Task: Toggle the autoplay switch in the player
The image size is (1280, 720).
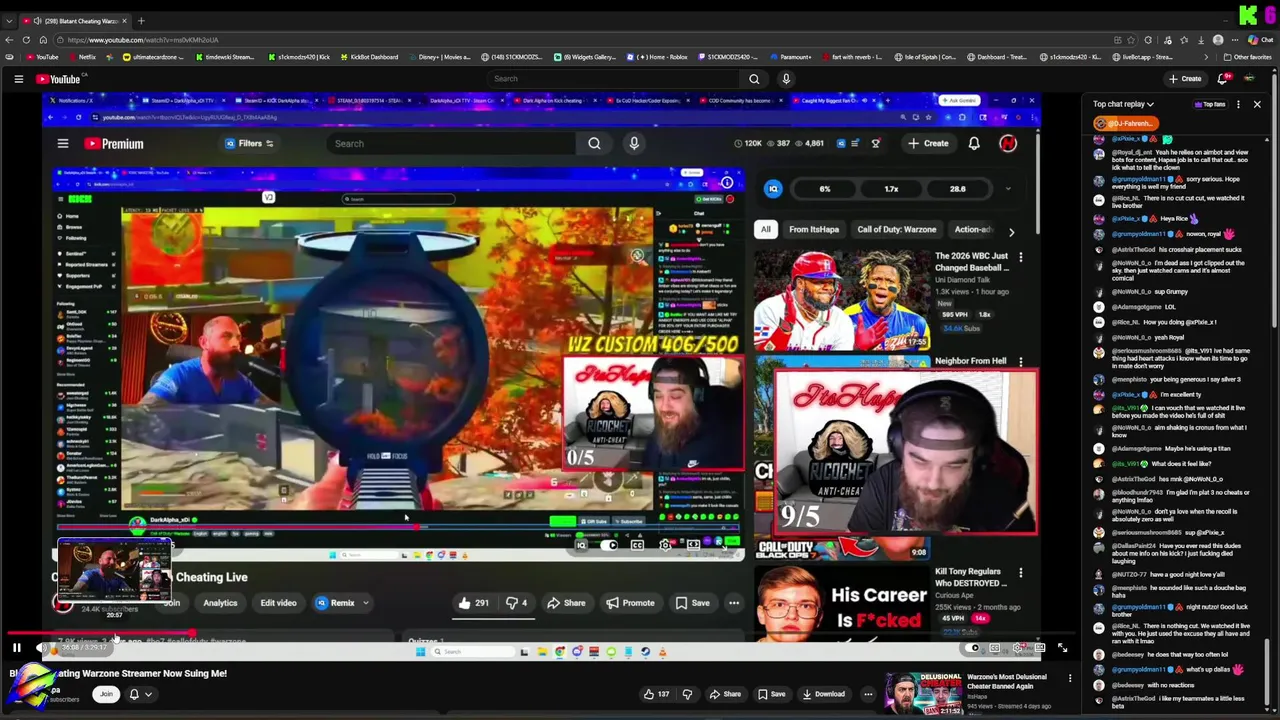Action: click(974, 648)
